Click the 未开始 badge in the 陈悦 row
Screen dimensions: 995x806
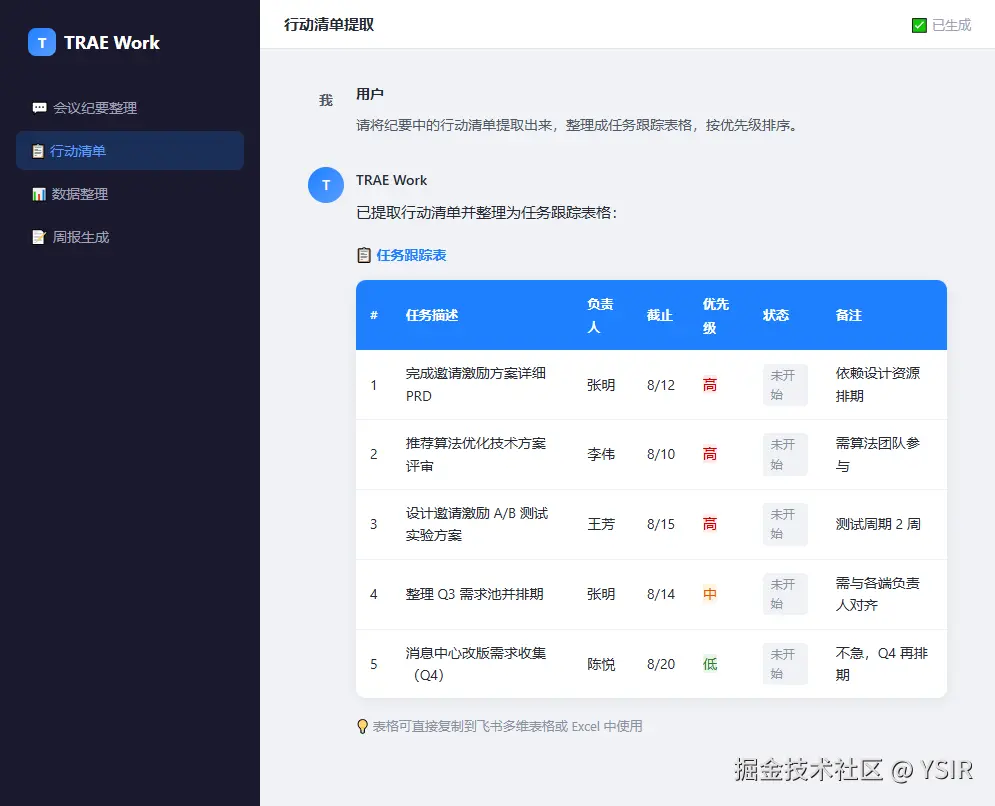[785, 664]
